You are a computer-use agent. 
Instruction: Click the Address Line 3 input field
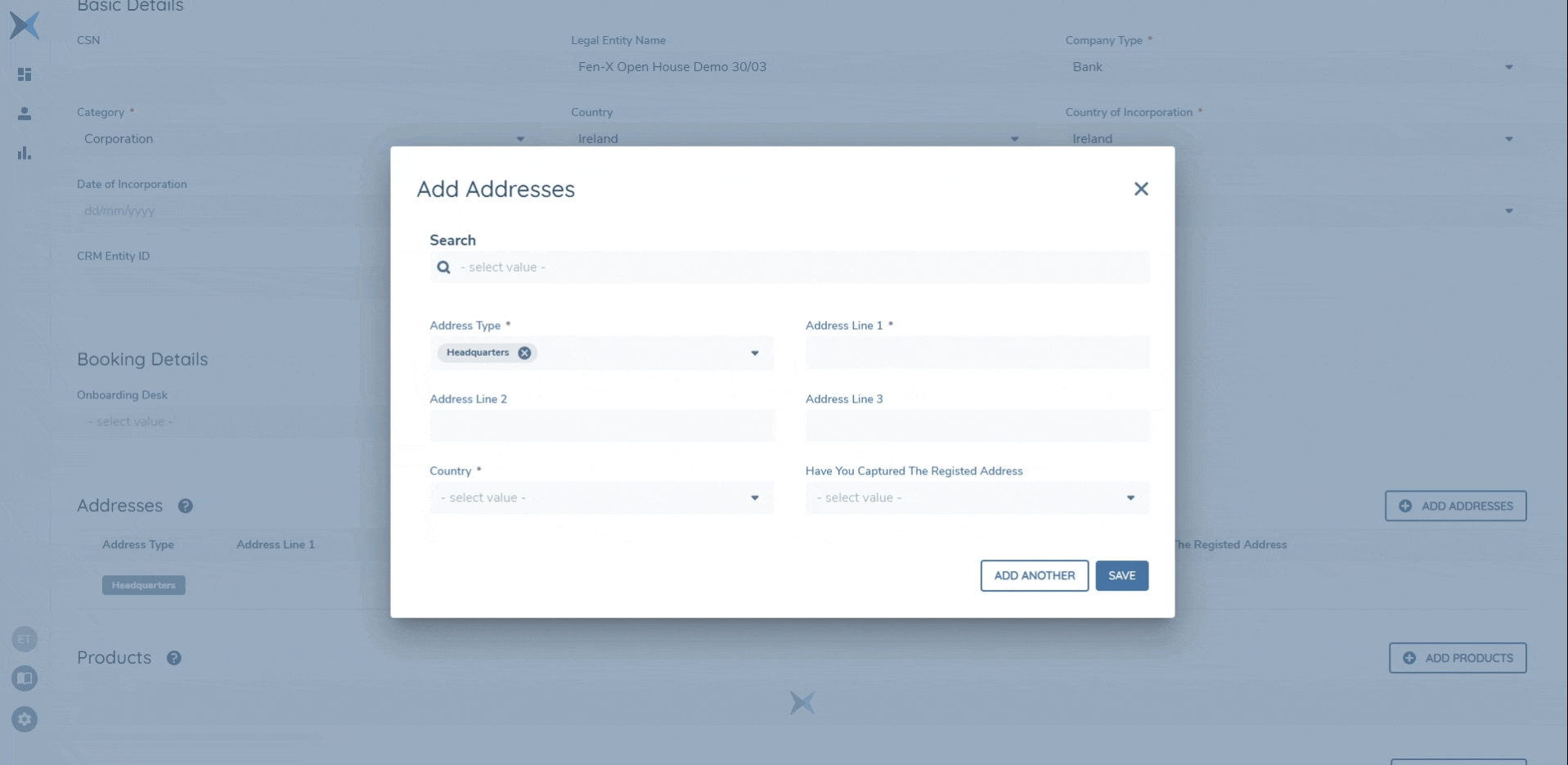click(x=977, y=426)
